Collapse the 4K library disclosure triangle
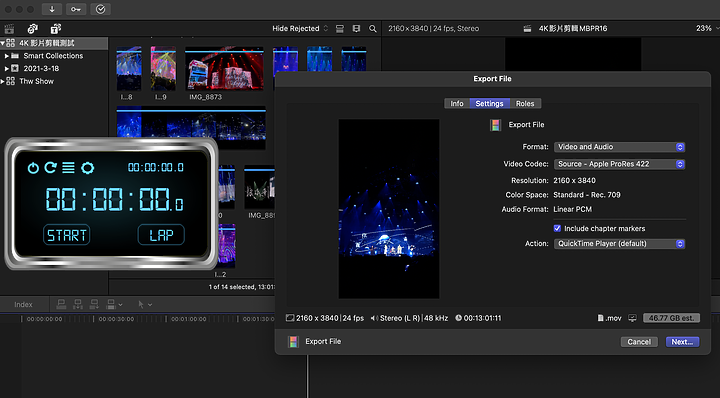The image size is (720, 398). pyautogui.click(x=3, y=43)
